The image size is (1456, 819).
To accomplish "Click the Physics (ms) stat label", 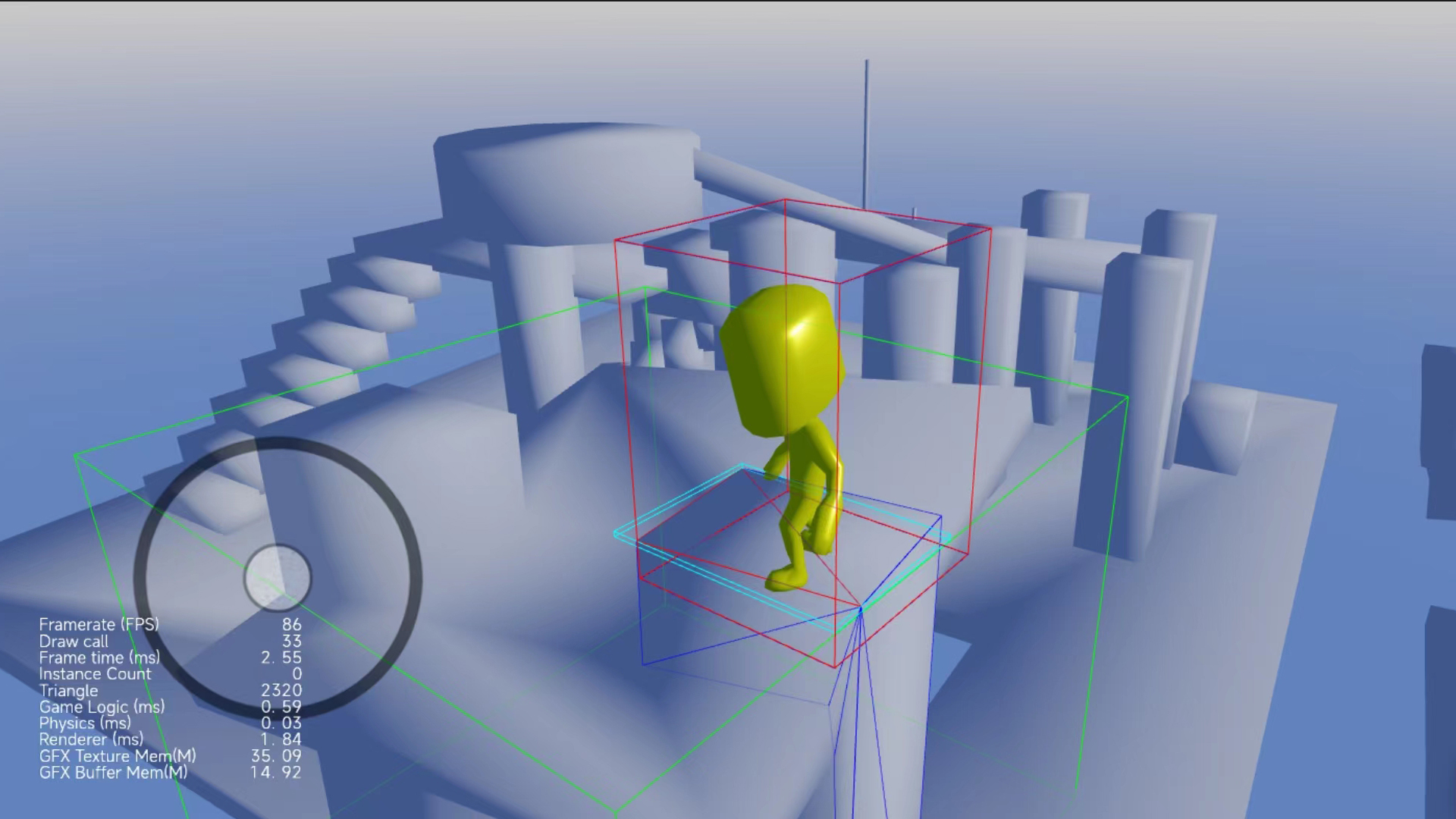I will [85, 723].
